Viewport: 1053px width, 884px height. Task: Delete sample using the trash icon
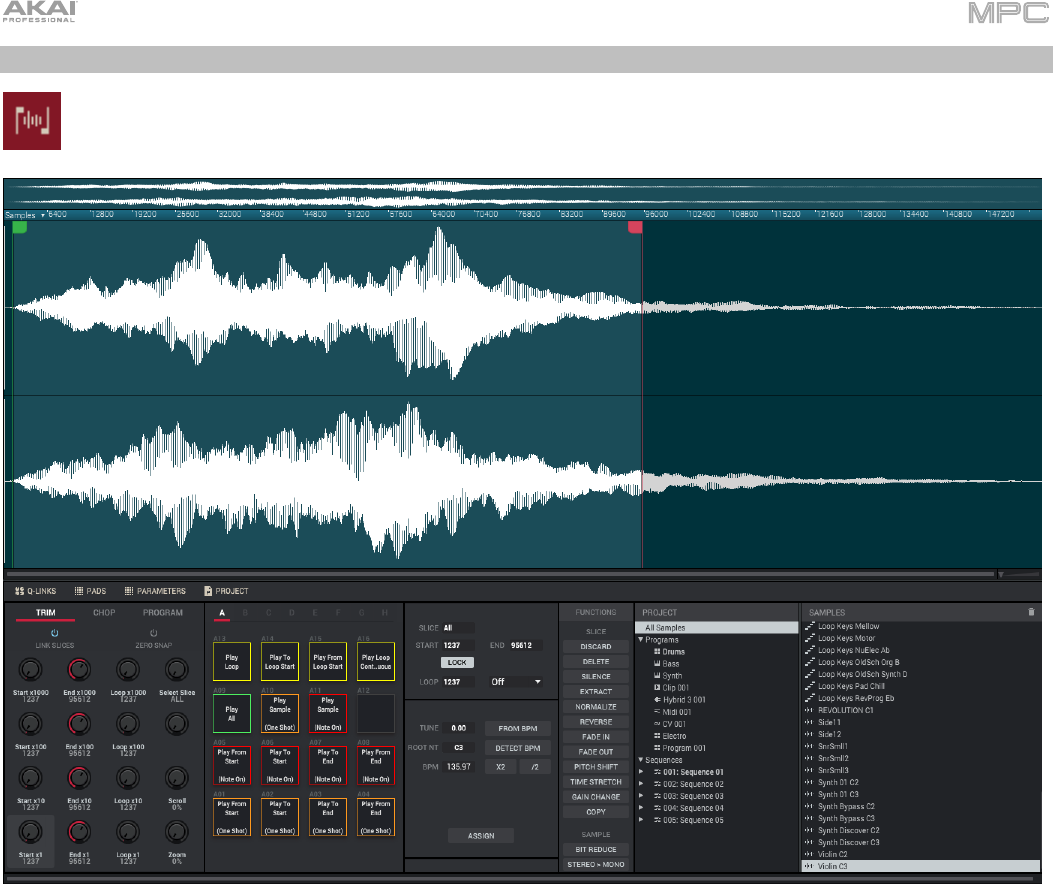(x=1031, y=612)
